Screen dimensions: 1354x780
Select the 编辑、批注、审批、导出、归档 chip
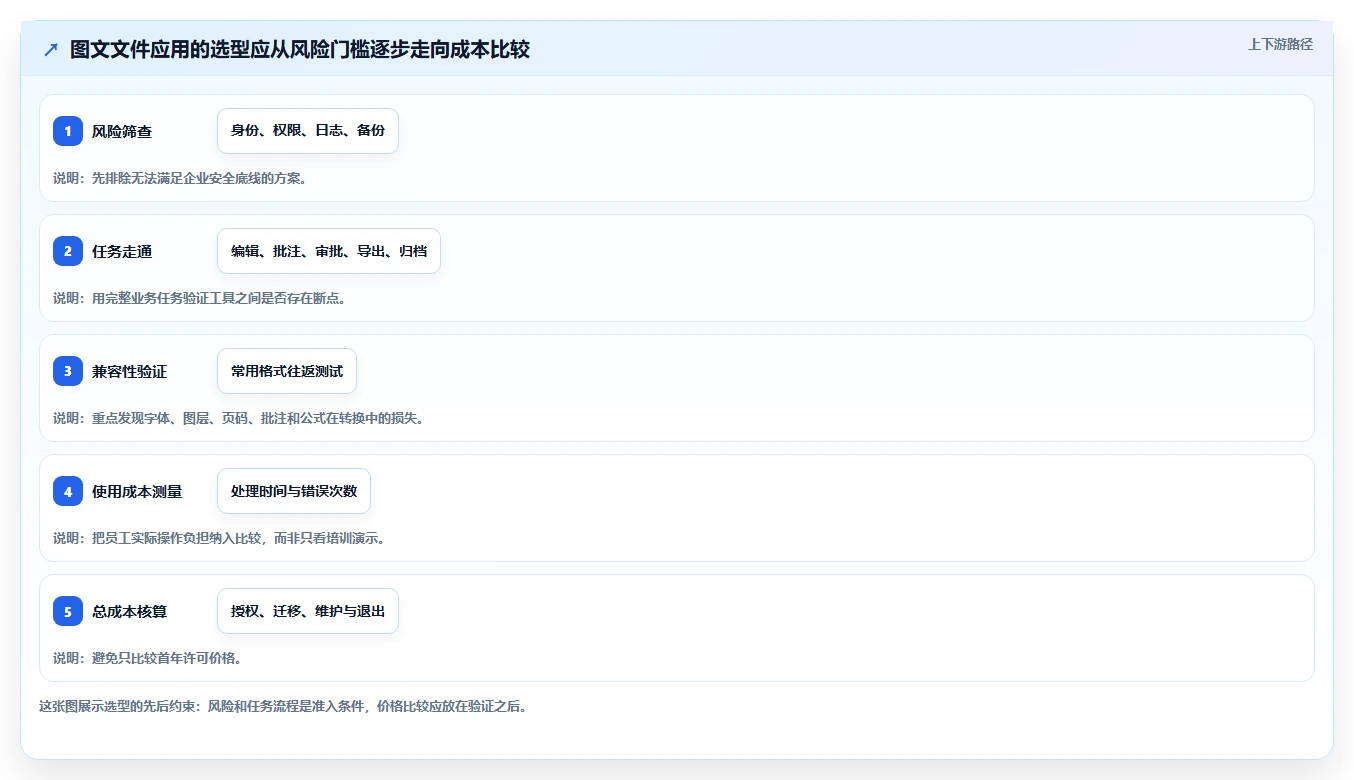click(329, 251)
